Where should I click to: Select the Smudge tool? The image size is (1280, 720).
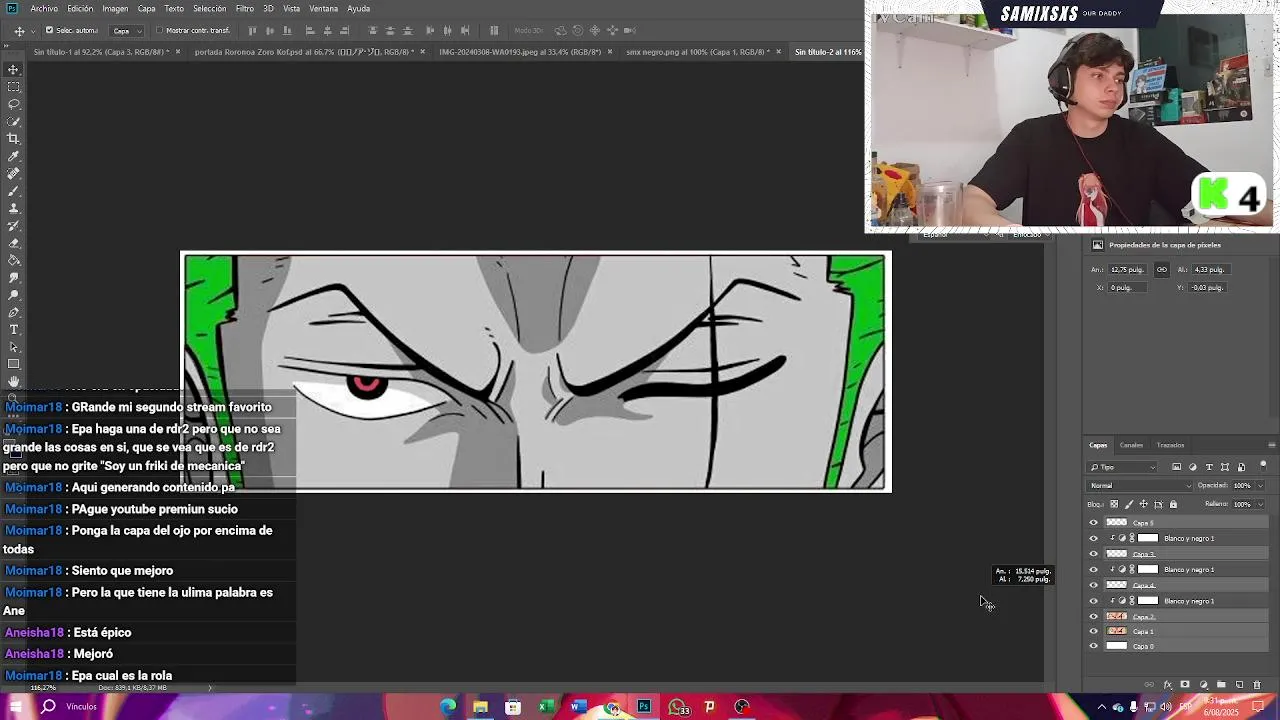[x=13, y=278]
